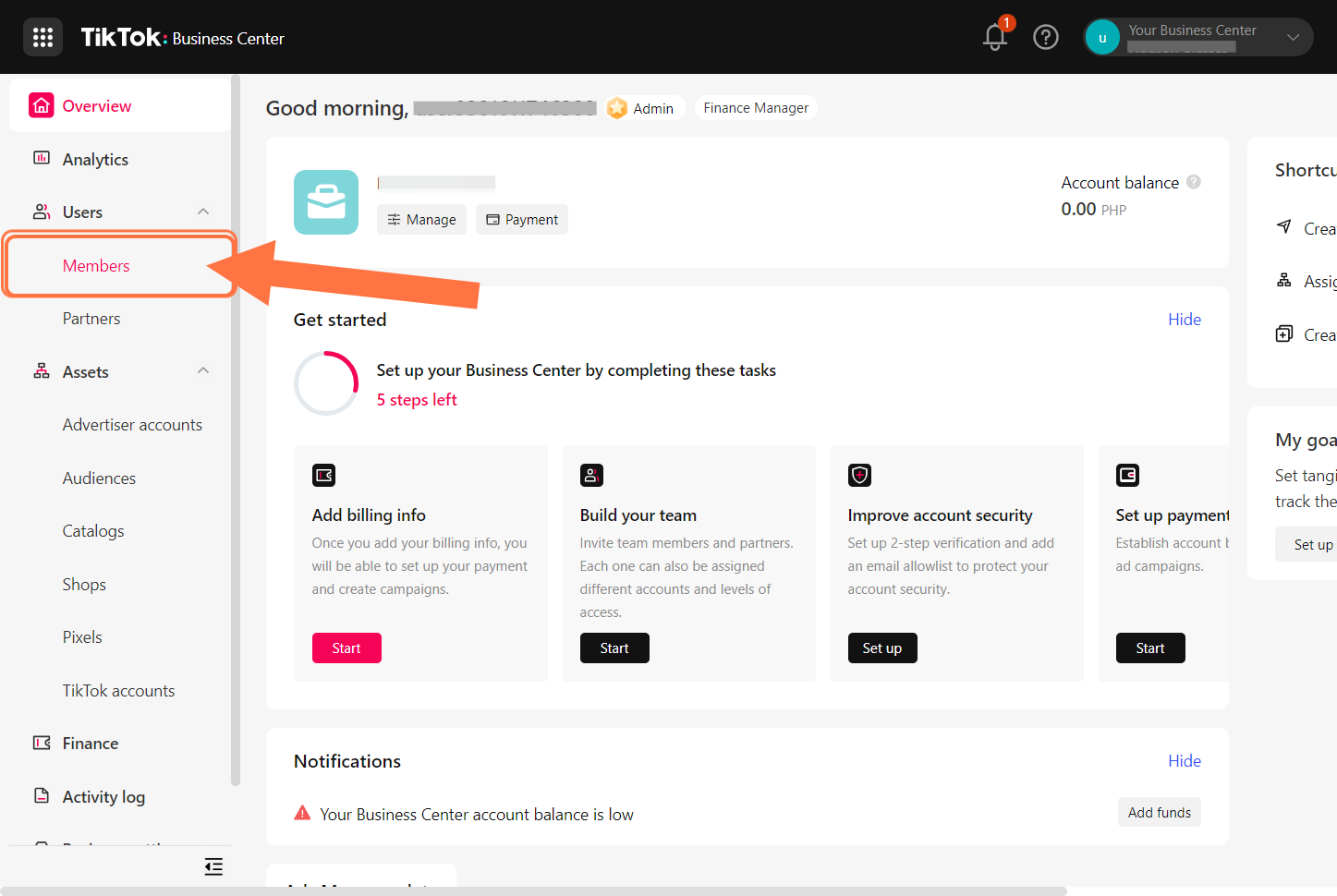Click the Payment button on the account card

click(521, 219)
